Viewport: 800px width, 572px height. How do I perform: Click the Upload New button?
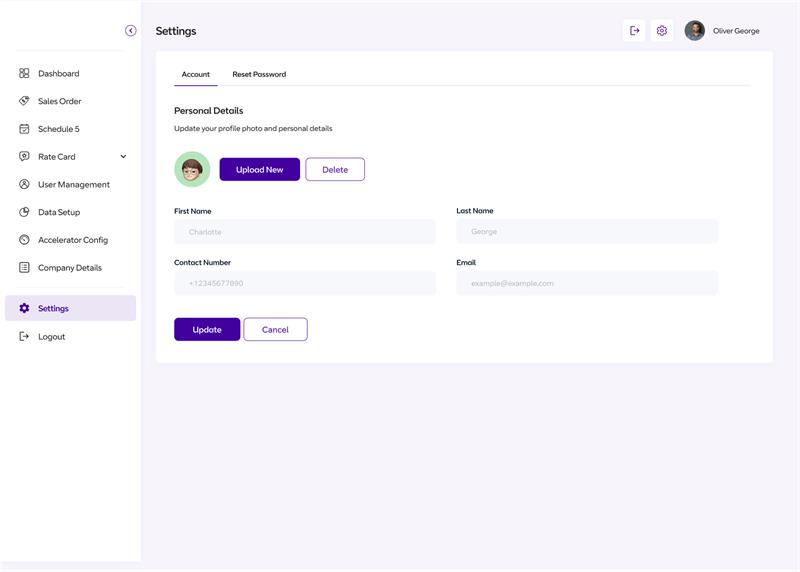point(260,169)
